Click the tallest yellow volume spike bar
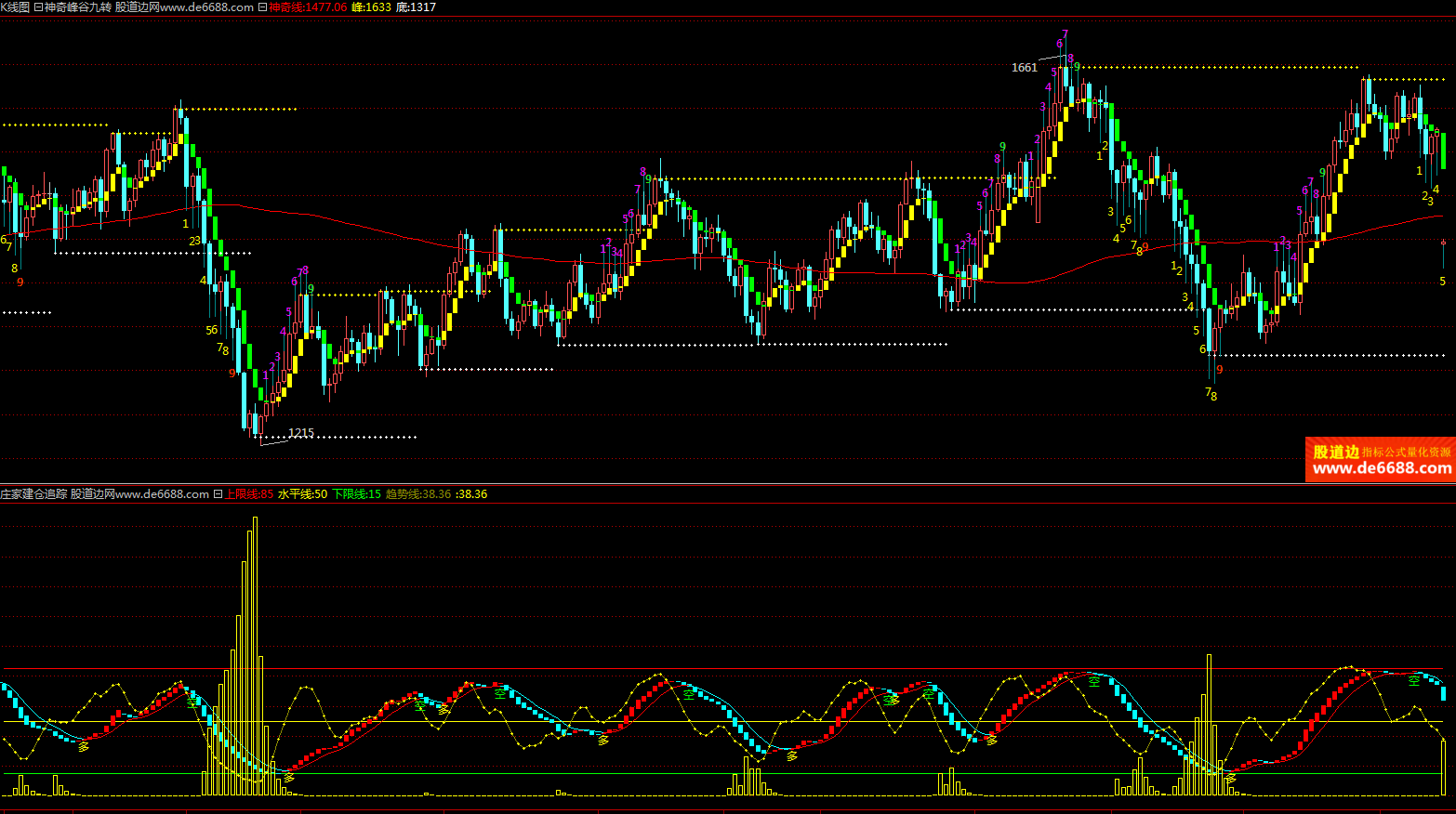Screen dimensions: 1456x814 255,650
